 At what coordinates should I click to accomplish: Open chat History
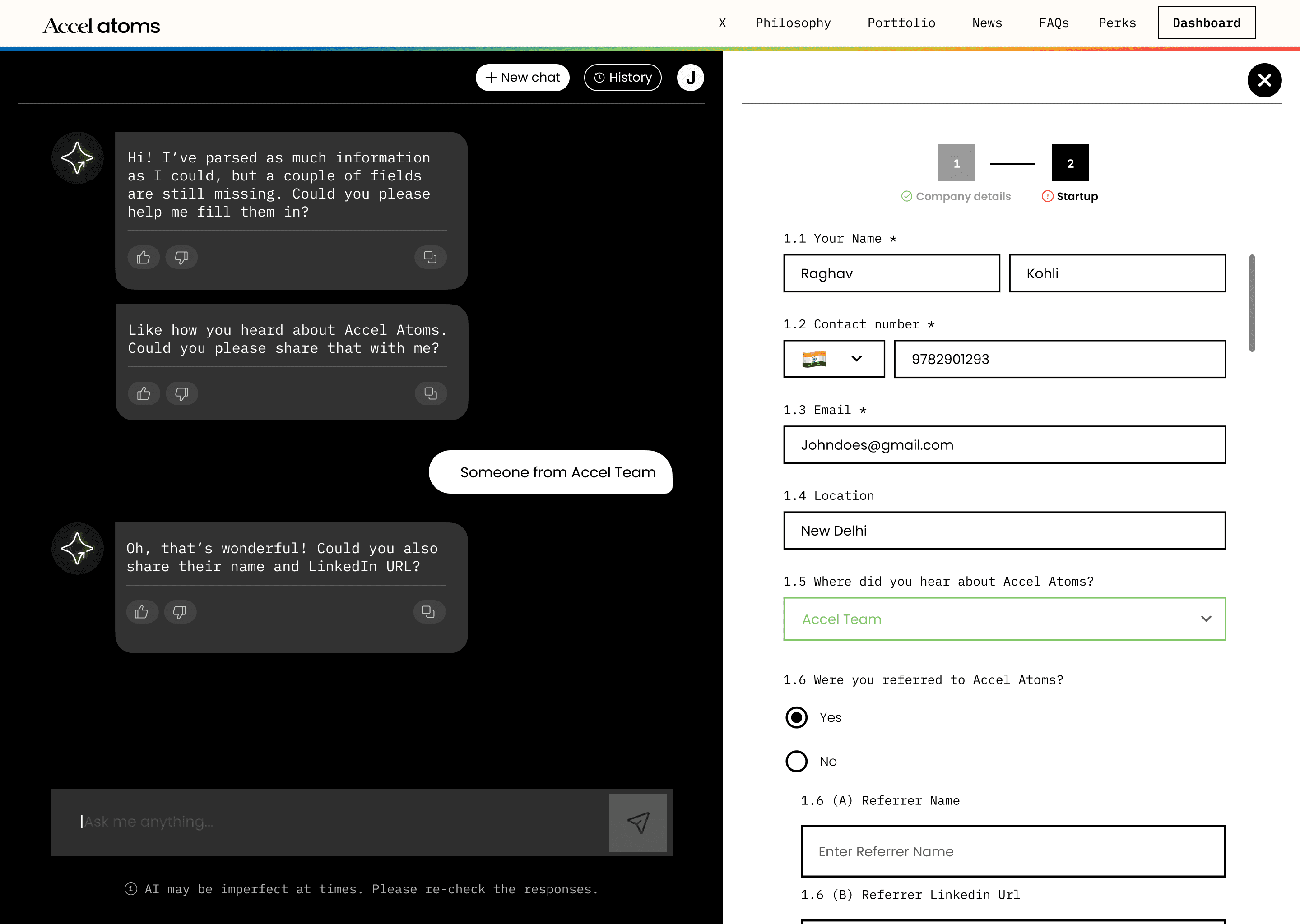pyautogui.click(x=622, y=78)
